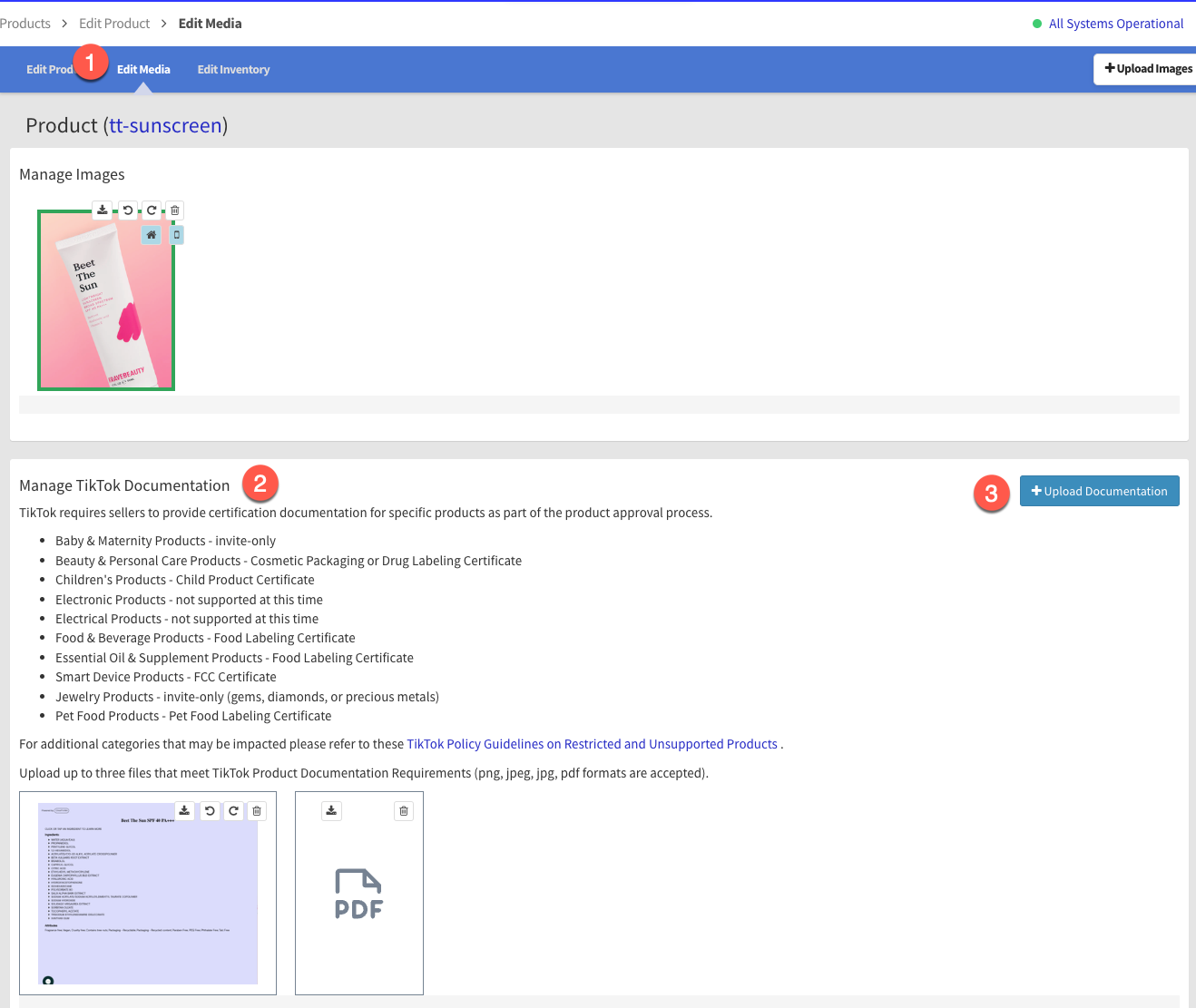Go to Edit Product breadcrumb

tap(114, 24)
